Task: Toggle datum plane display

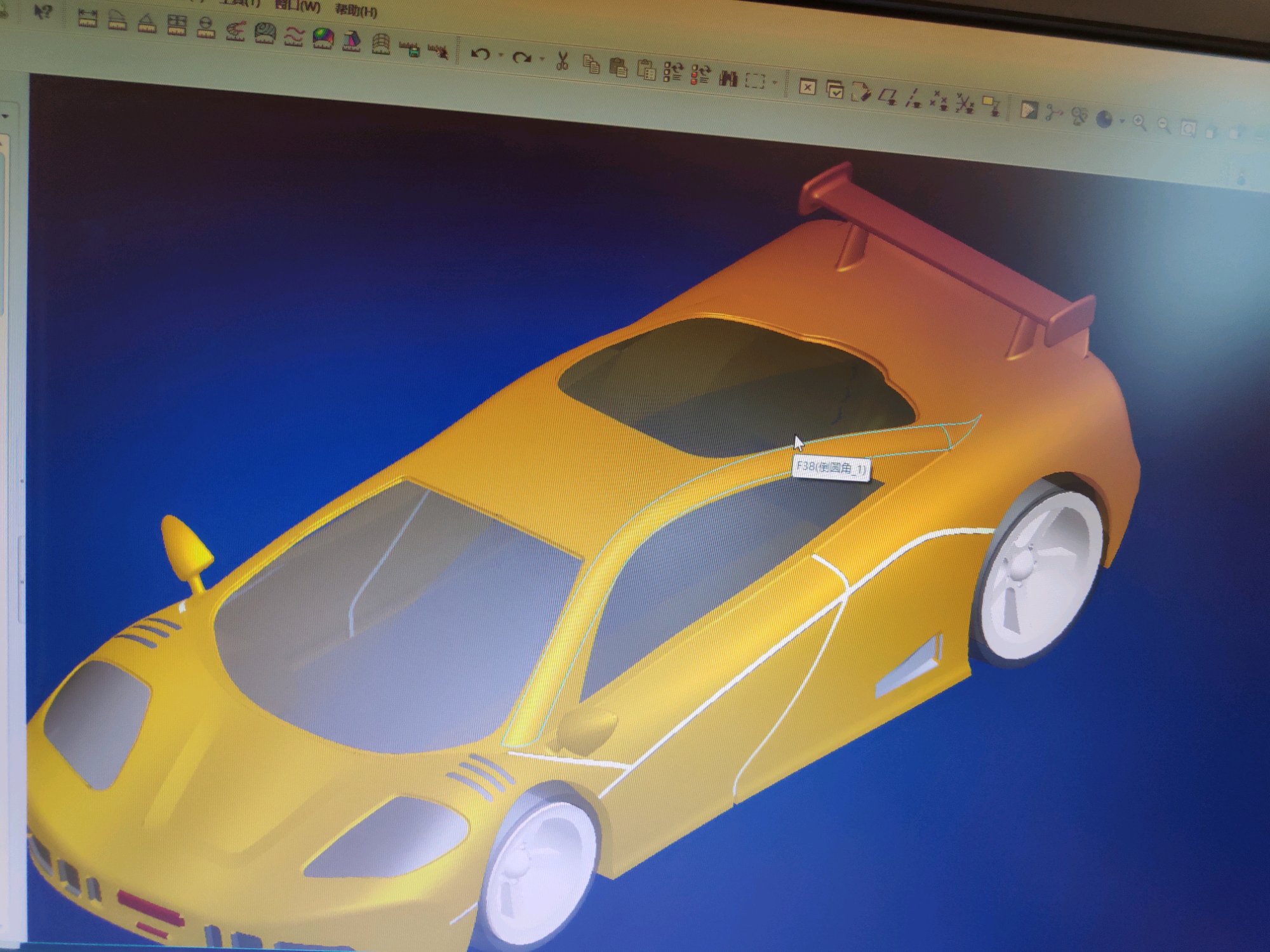Action: point(887,98)
